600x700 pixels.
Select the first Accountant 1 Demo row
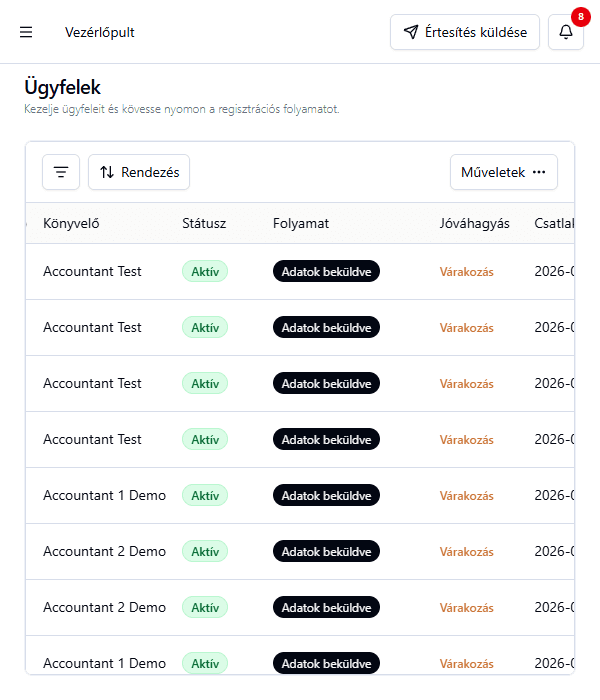coord(104,495)
